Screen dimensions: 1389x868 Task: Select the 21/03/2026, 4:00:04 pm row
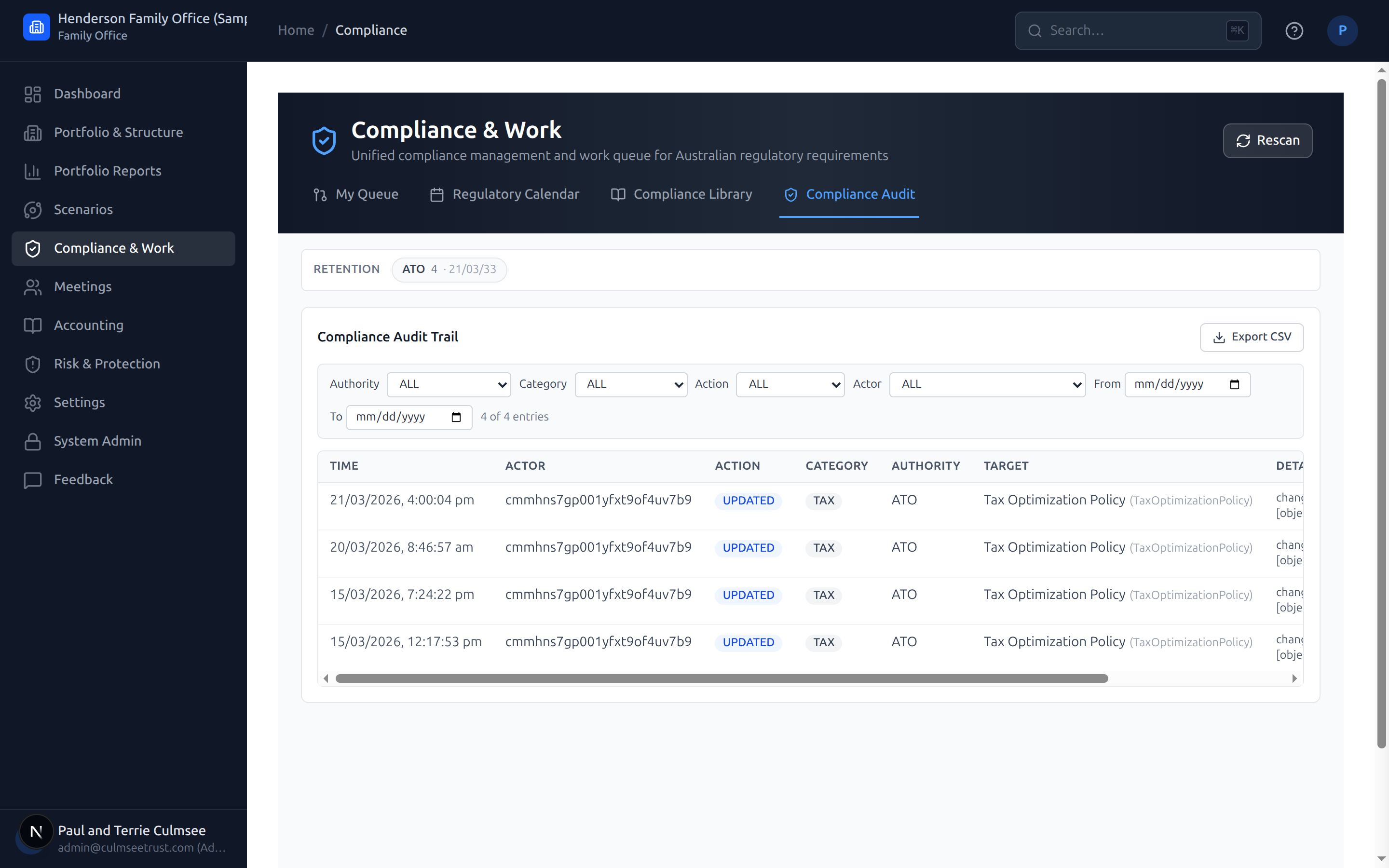[x=810, y=506]
